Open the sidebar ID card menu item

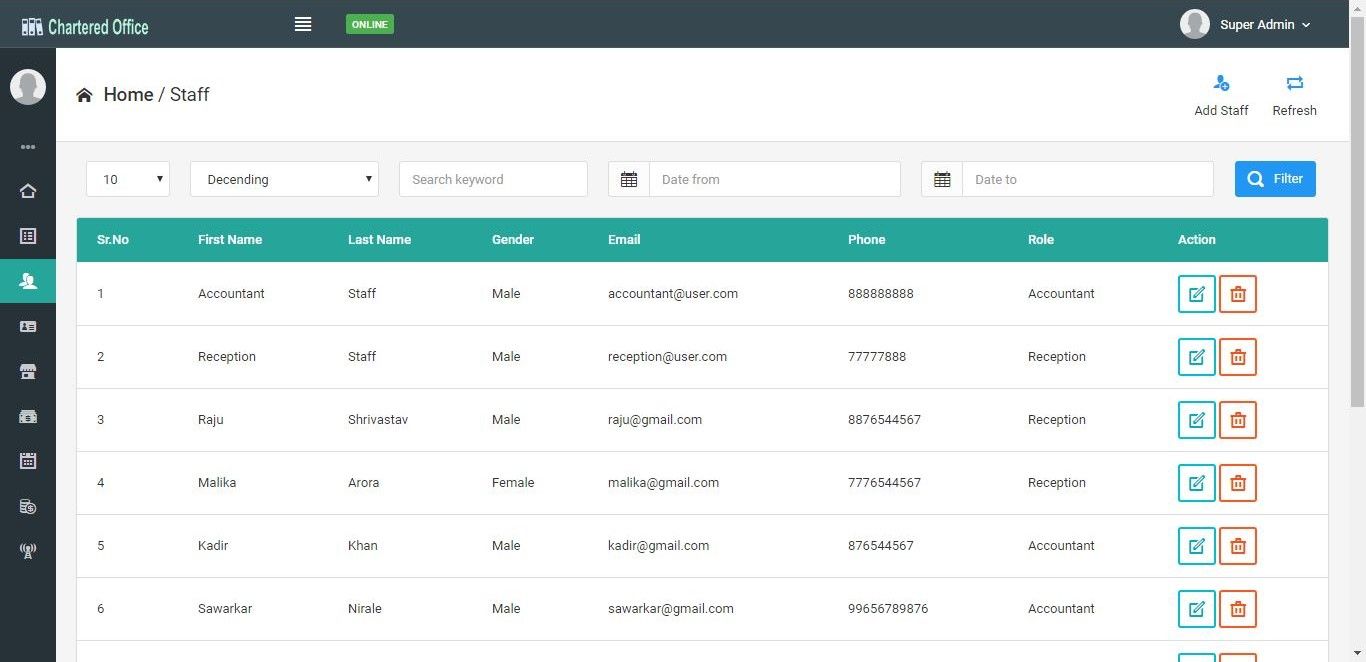[28, 327]
